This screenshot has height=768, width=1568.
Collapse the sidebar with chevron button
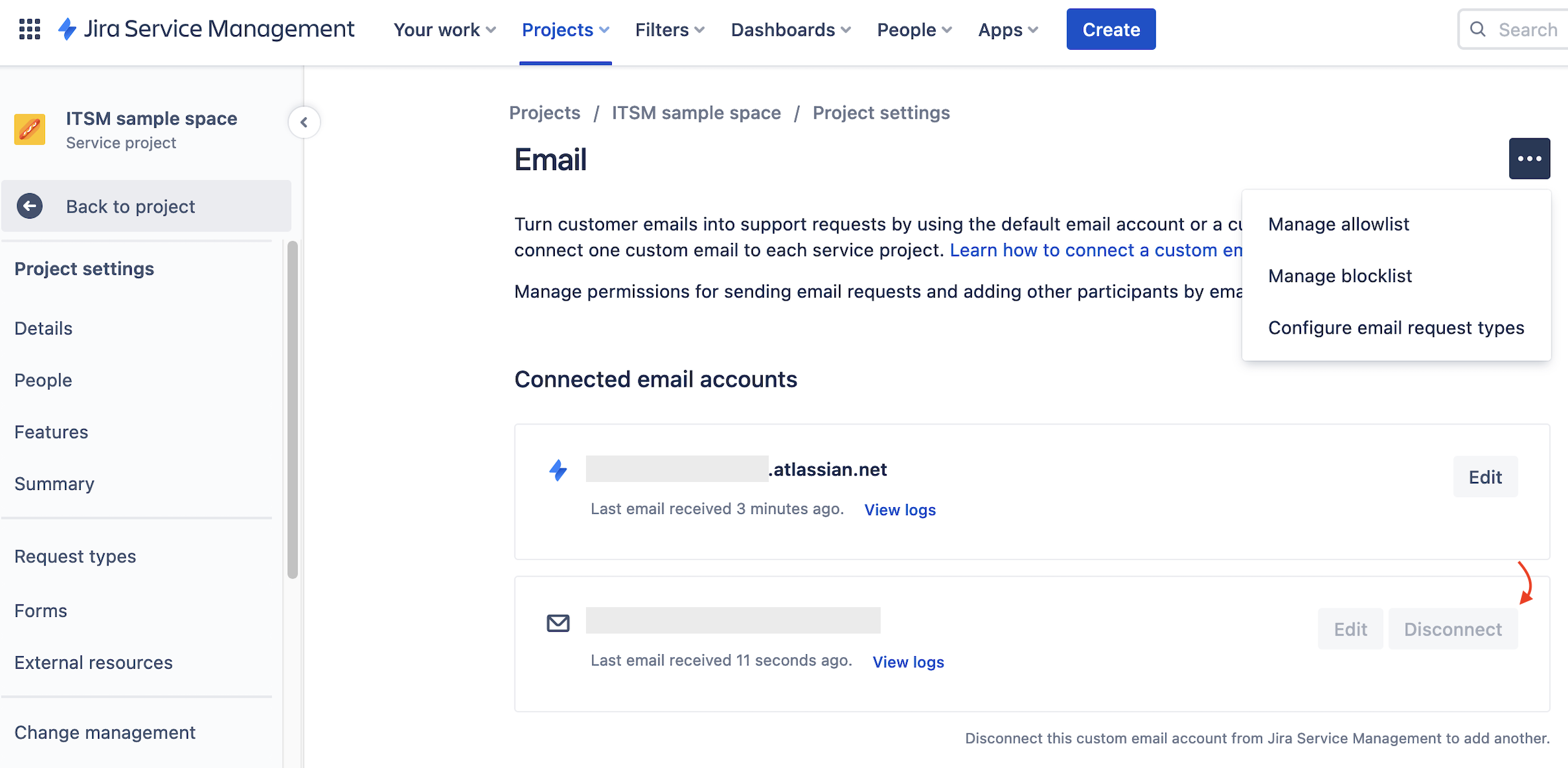[304, 122]
